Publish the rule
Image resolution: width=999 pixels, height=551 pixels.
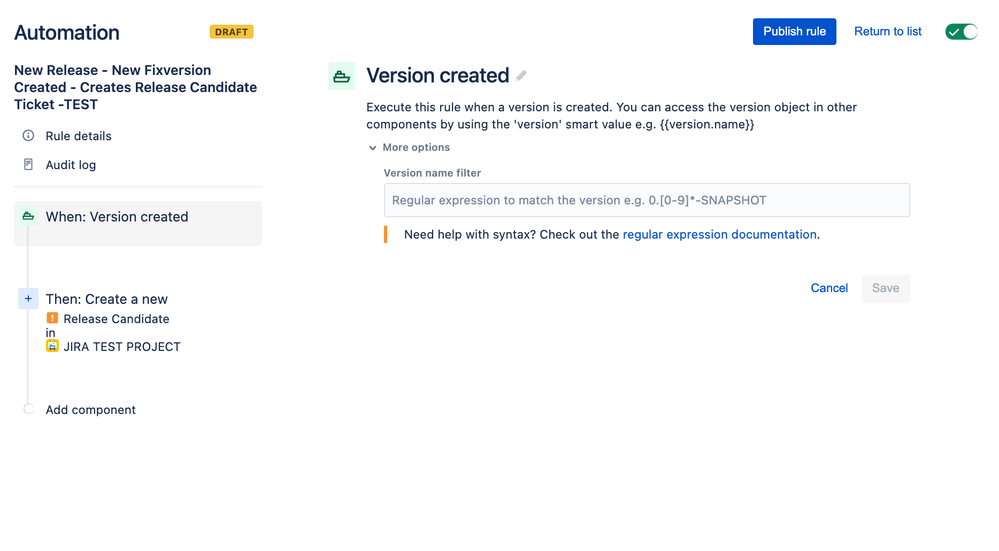[x=794, y=31]
